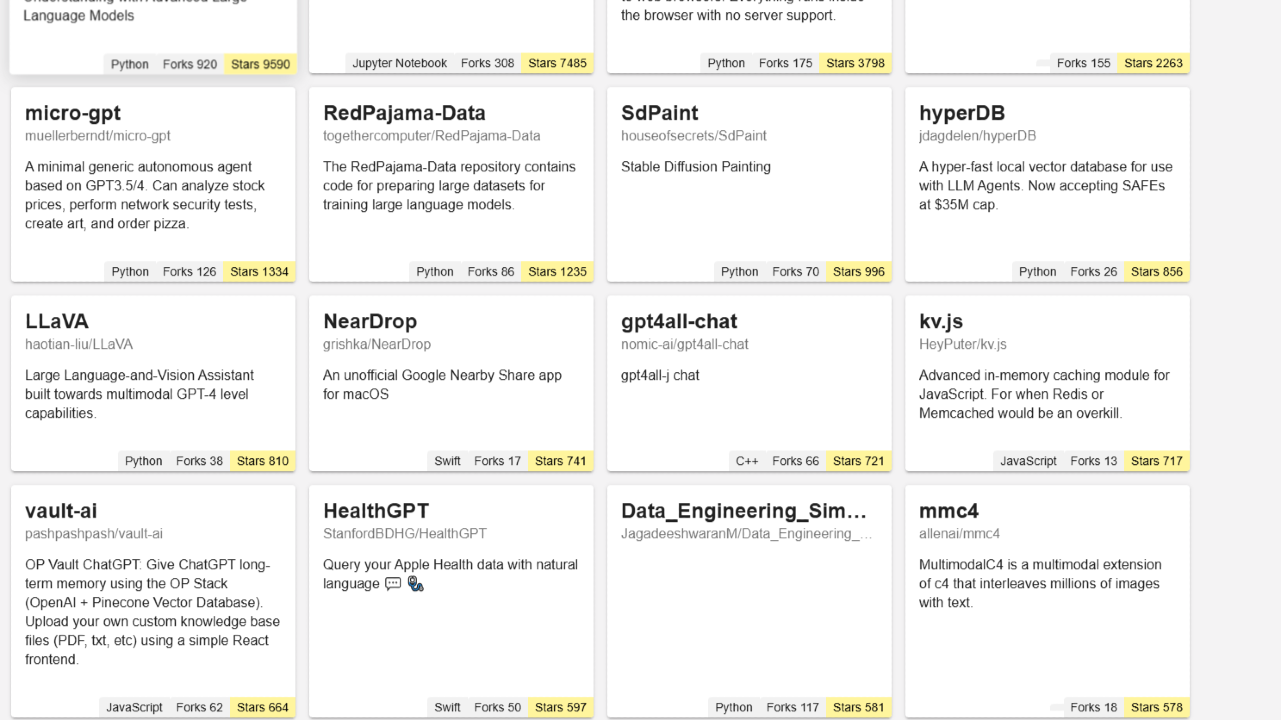Click Stars 810 badge on LLaVA

pos(263,461)
